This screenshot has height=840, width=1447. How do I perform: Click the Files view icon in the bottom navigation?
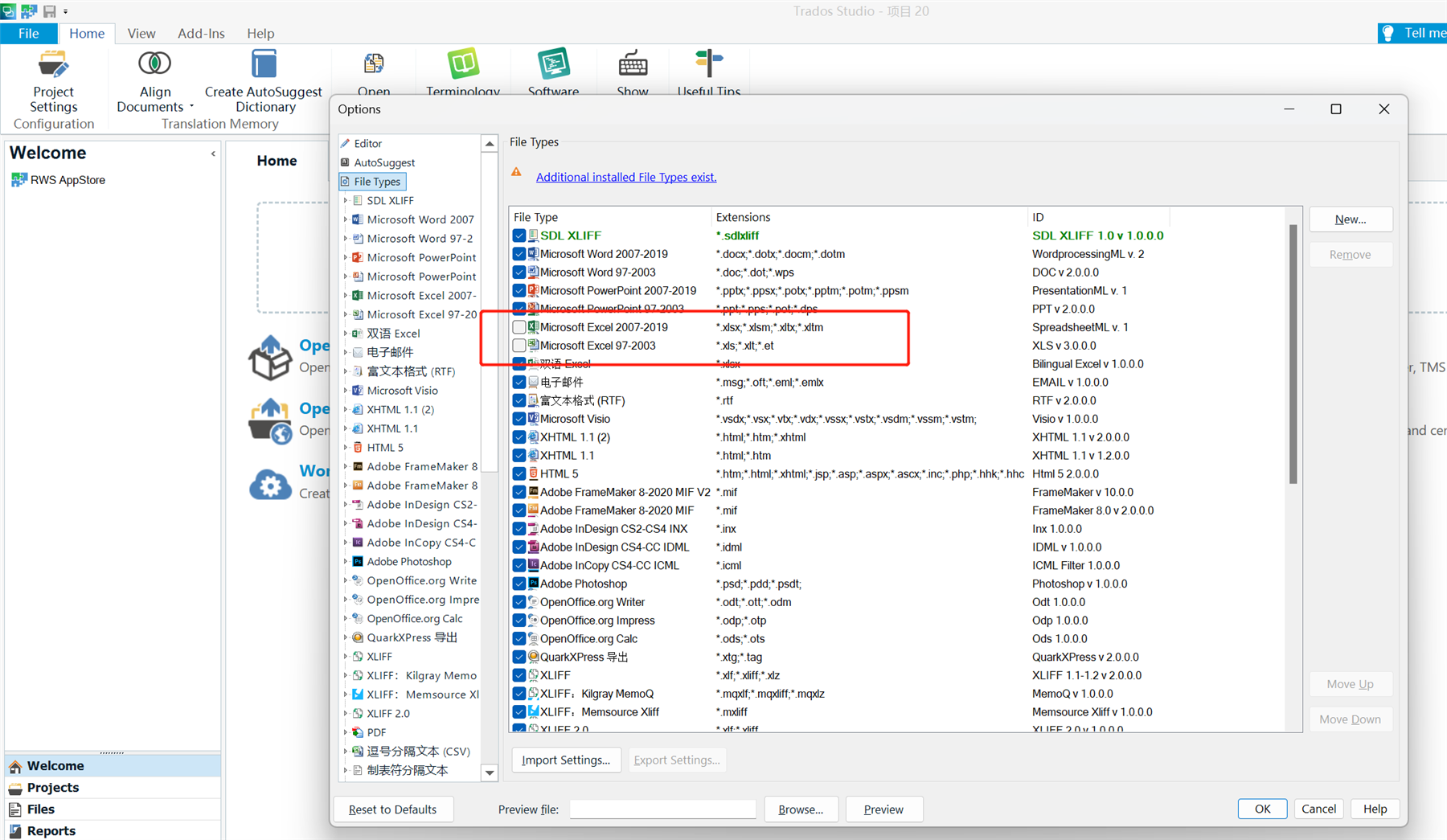(15, 809)
